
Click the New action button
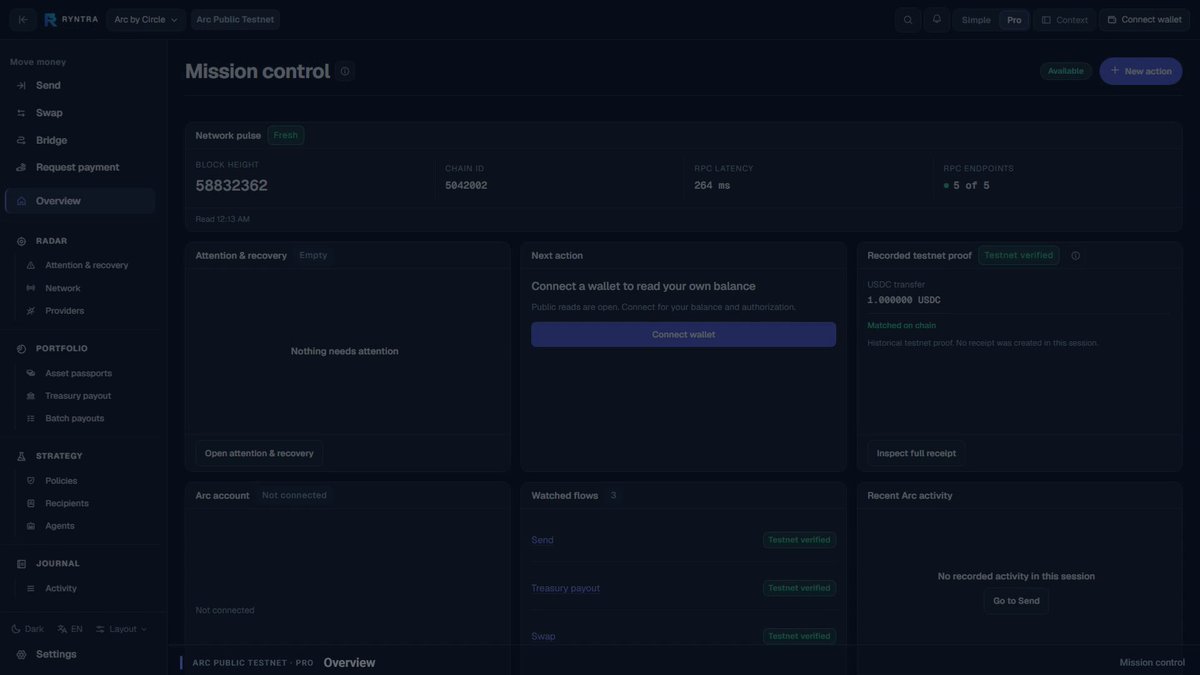[1141, 71]
